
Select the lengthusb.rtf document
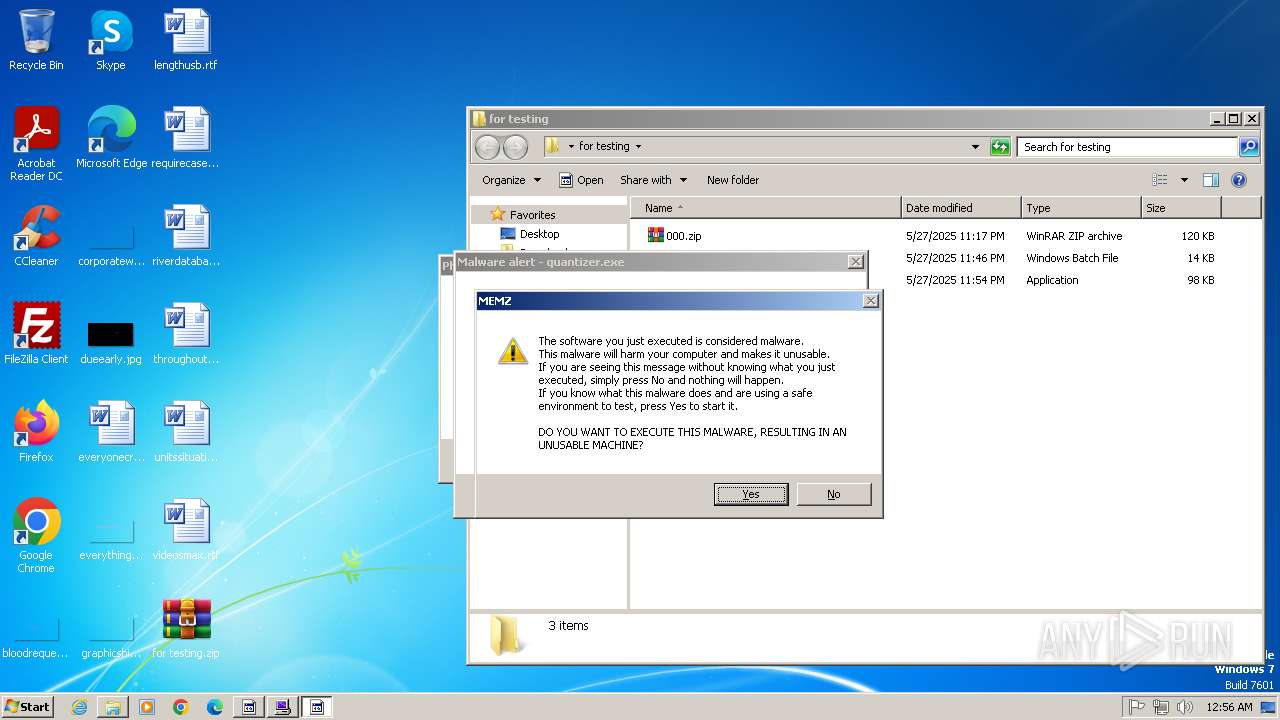pyautogui.click(x=186, y=41)
